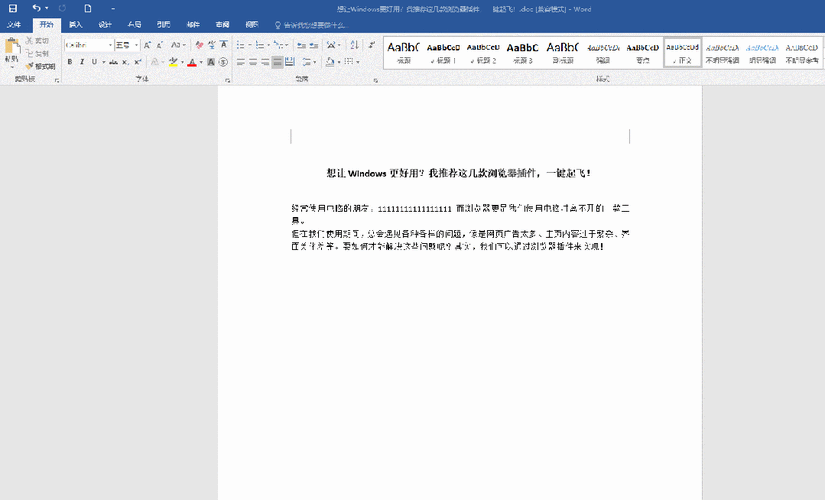Click the Character Border icon
The width and height of the screenshot is (825, 500).
[224, 45]
